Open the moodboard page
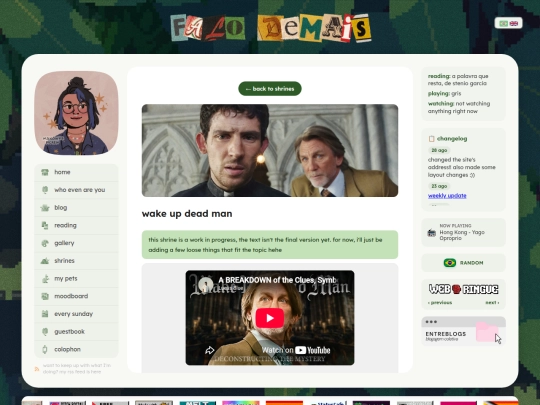Screen dimensions: 540x405 coord(76,296)
